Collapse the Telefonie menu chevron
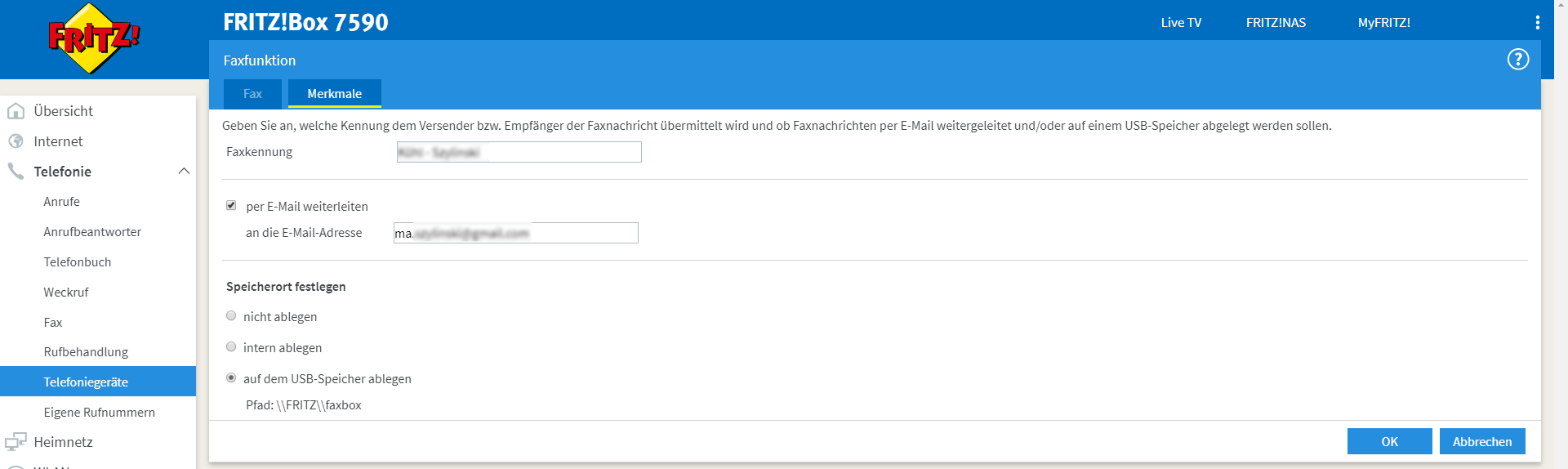Viewport: 1568px width, 469px height. coord(184,171)
